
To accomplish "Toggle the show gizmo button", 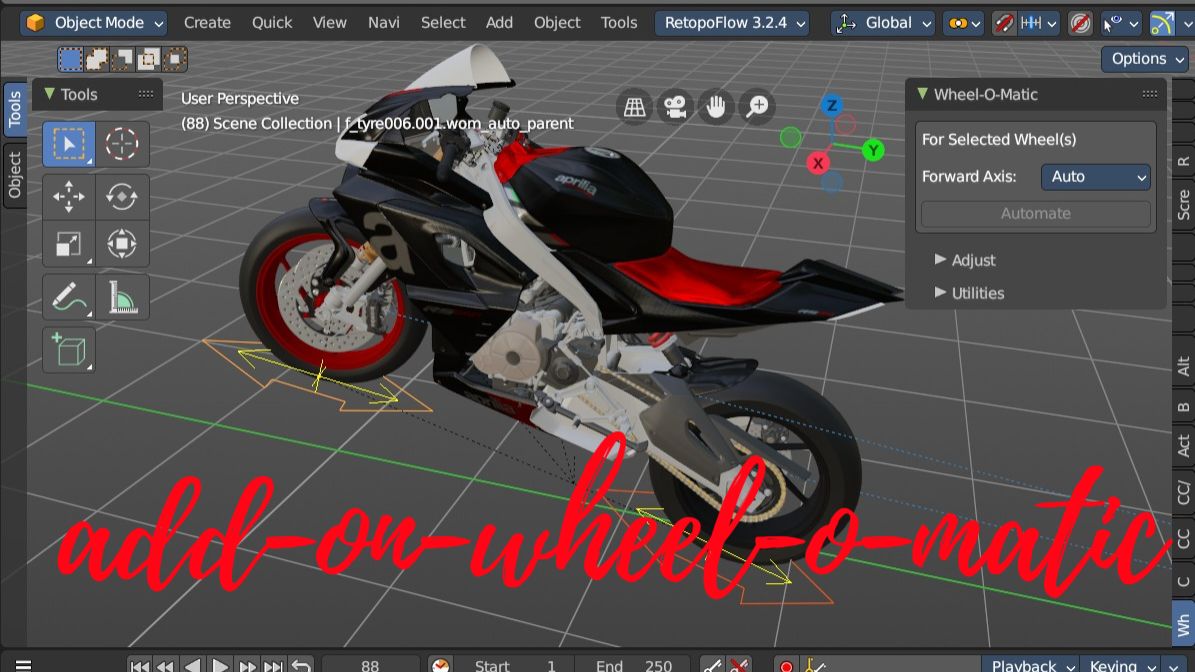I will tap(1161, 24).
